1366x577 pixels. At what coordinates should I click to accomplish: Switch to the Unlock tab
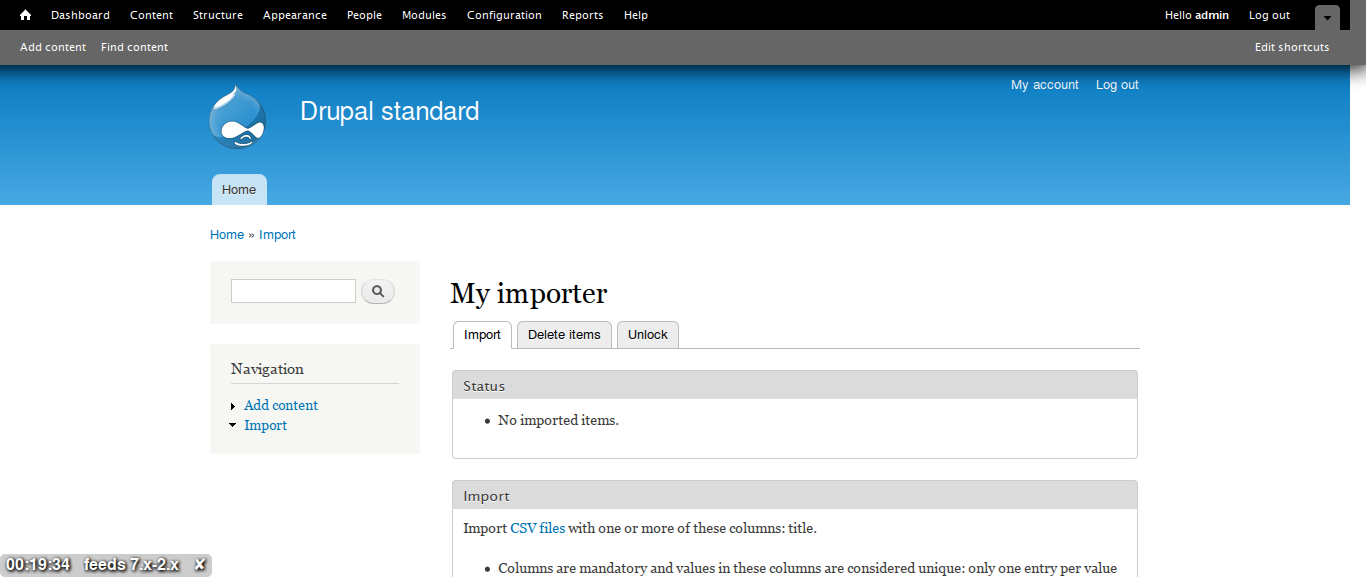tap(647, 335)
